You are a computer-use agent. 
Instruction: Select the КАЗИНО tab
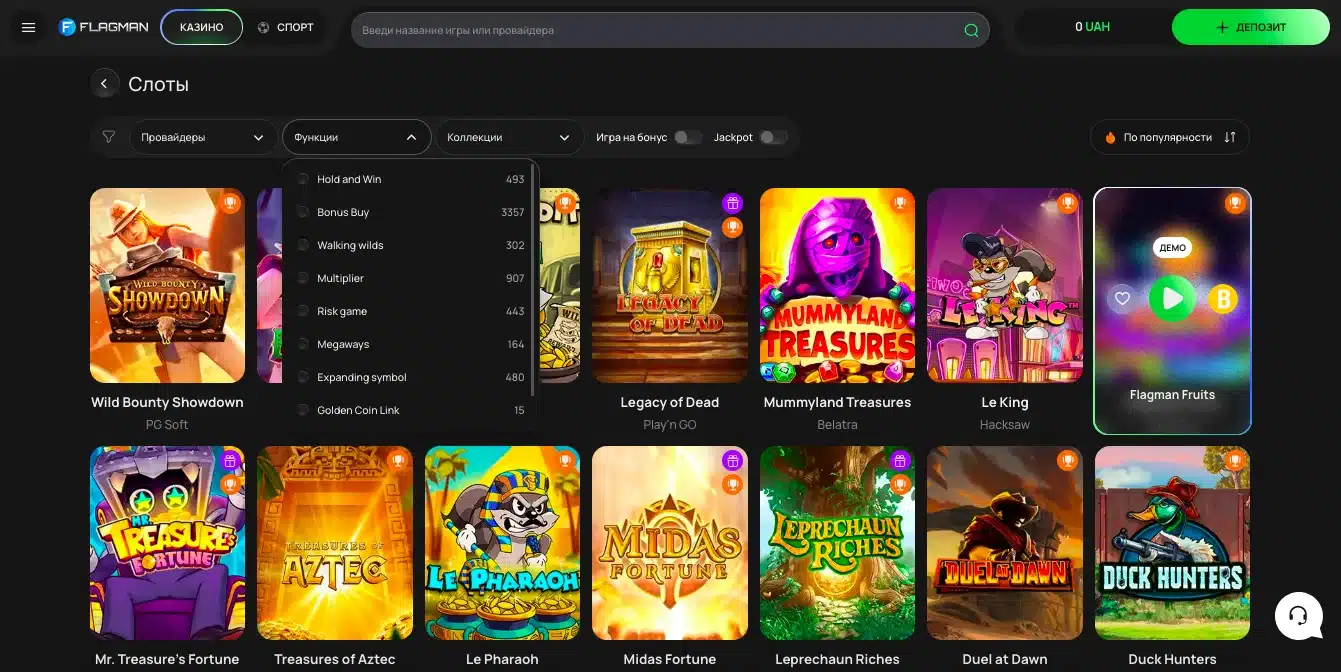click(201, 27)
